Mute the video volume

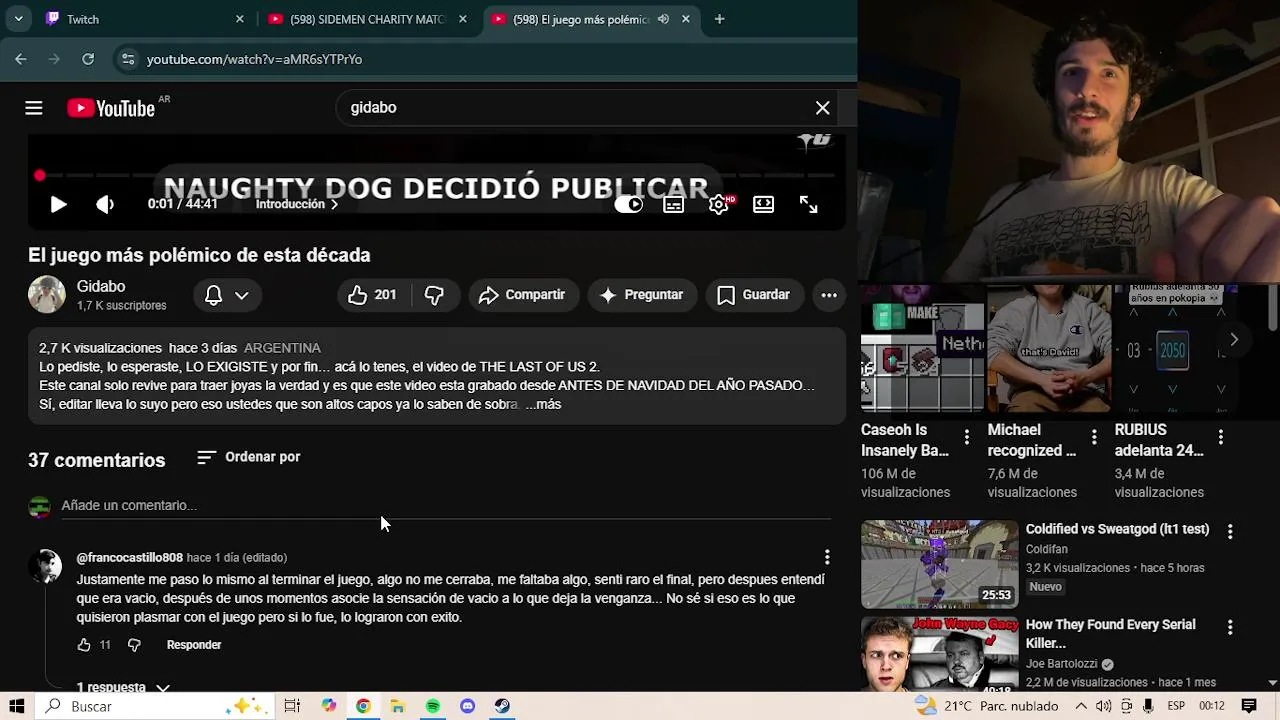[x=105, y=204]
